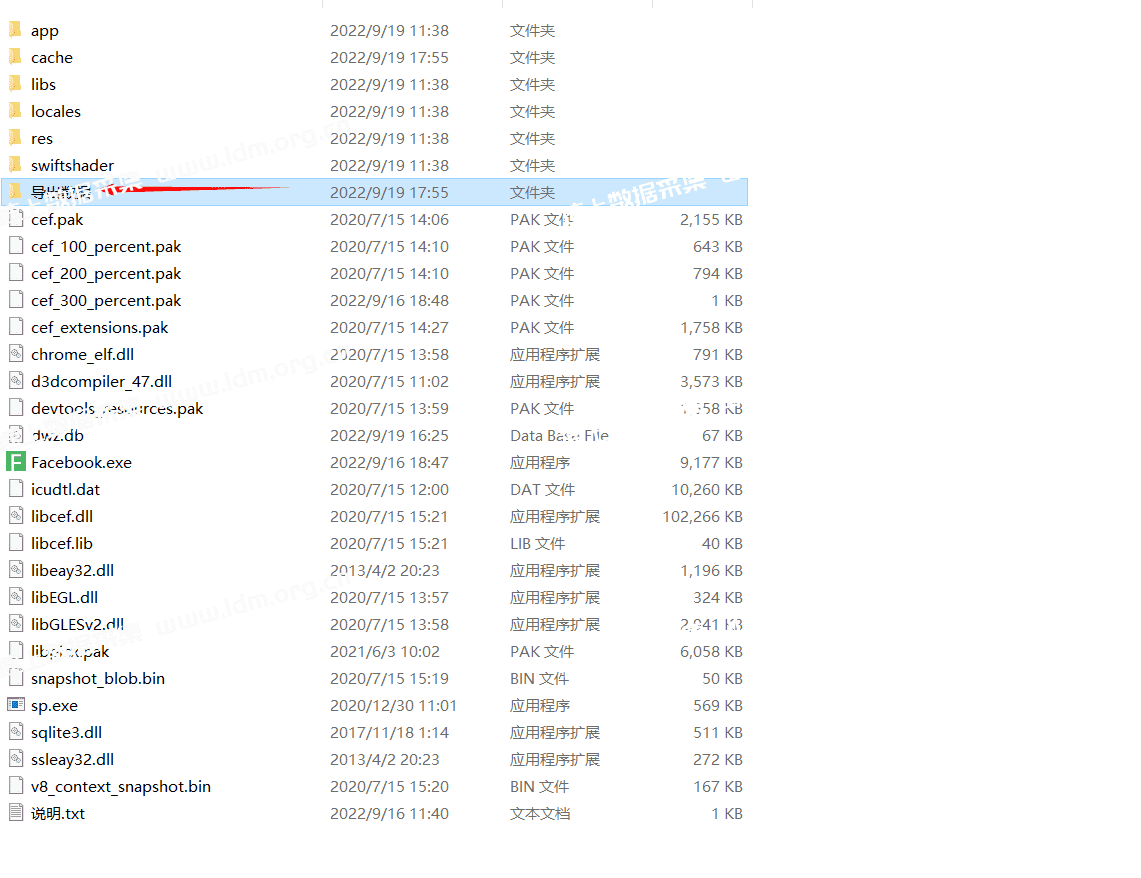Click the file name cef_300_percent.pak
The height and width of the screenshot is (878, 1141).
pos(106,300)
